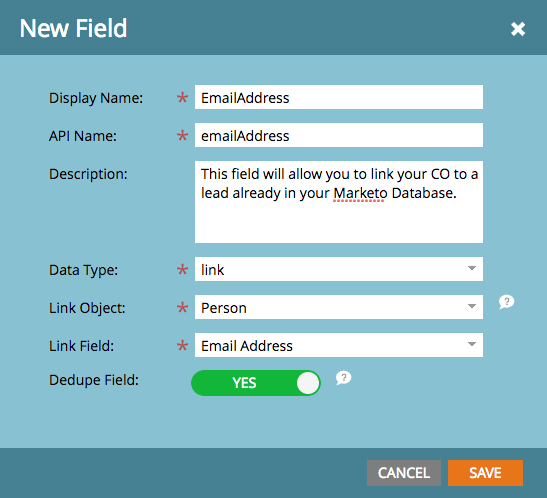This screenshot has width=547, height=498.
Task: Expand the Data Type dropdown arrow
Action: click(472, 269)
